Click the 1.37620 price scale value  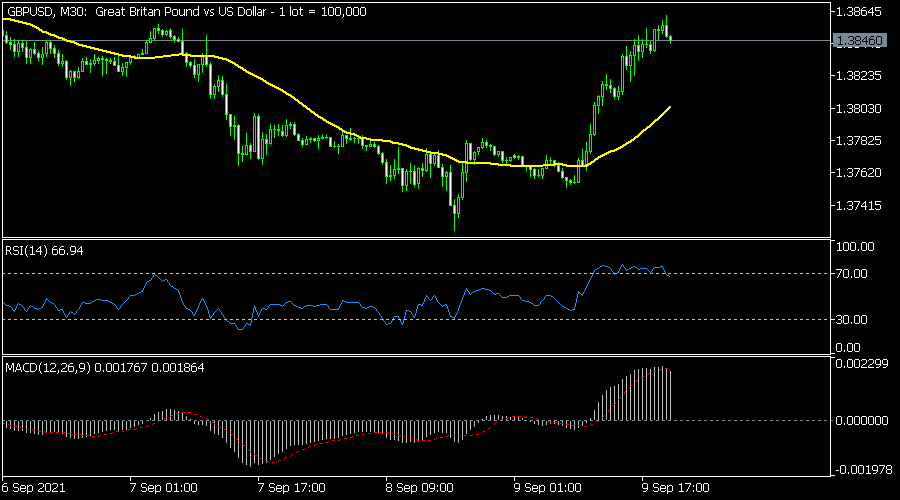pyautogui.click(x=859, y=173)
